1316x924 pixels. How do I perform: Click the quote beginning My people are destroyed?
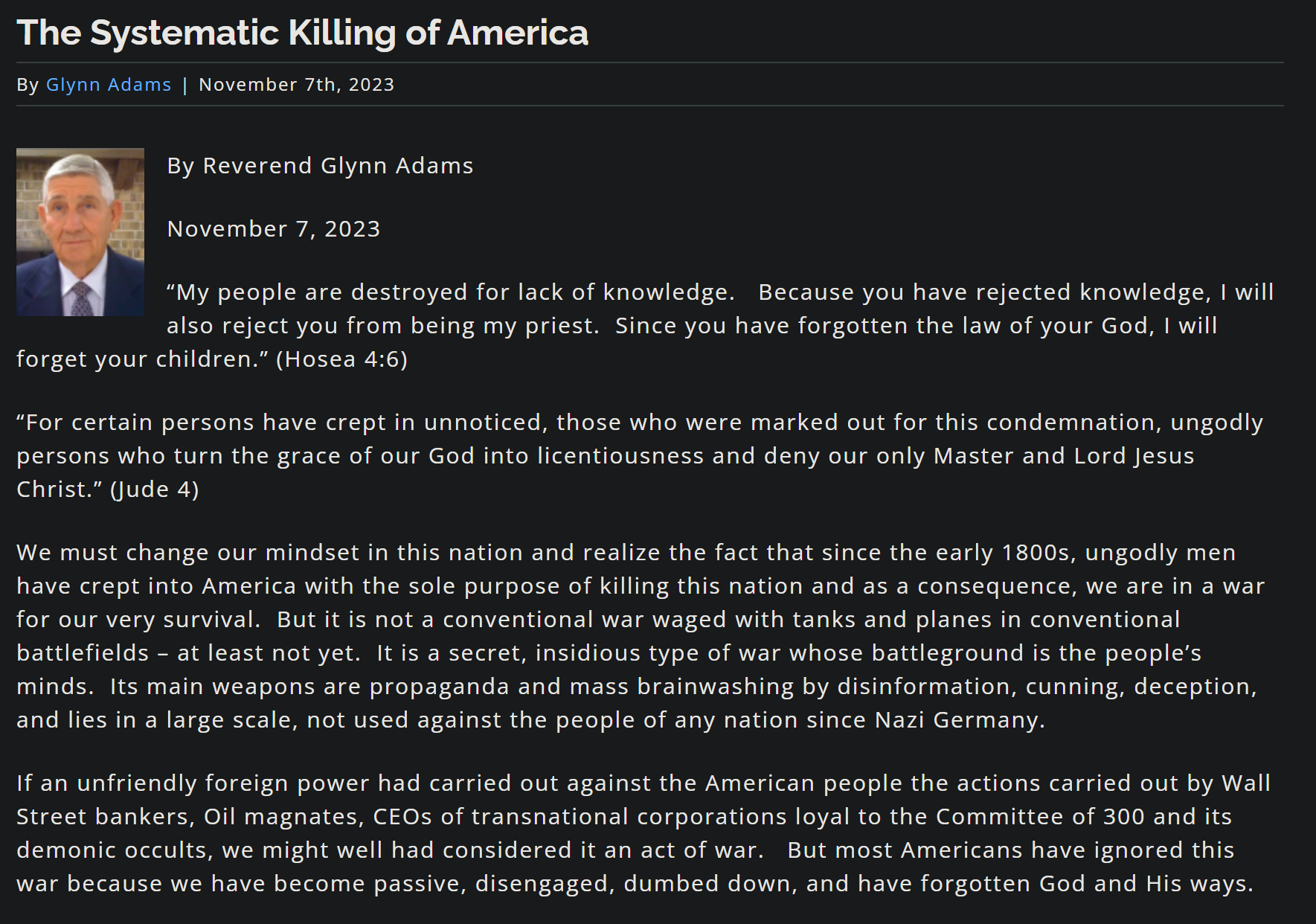645,325
